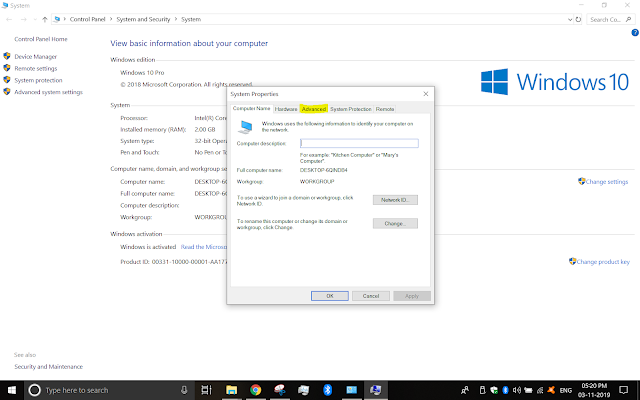
Task: Open File Explorer from the taskbar
Action: click(231, 390)
